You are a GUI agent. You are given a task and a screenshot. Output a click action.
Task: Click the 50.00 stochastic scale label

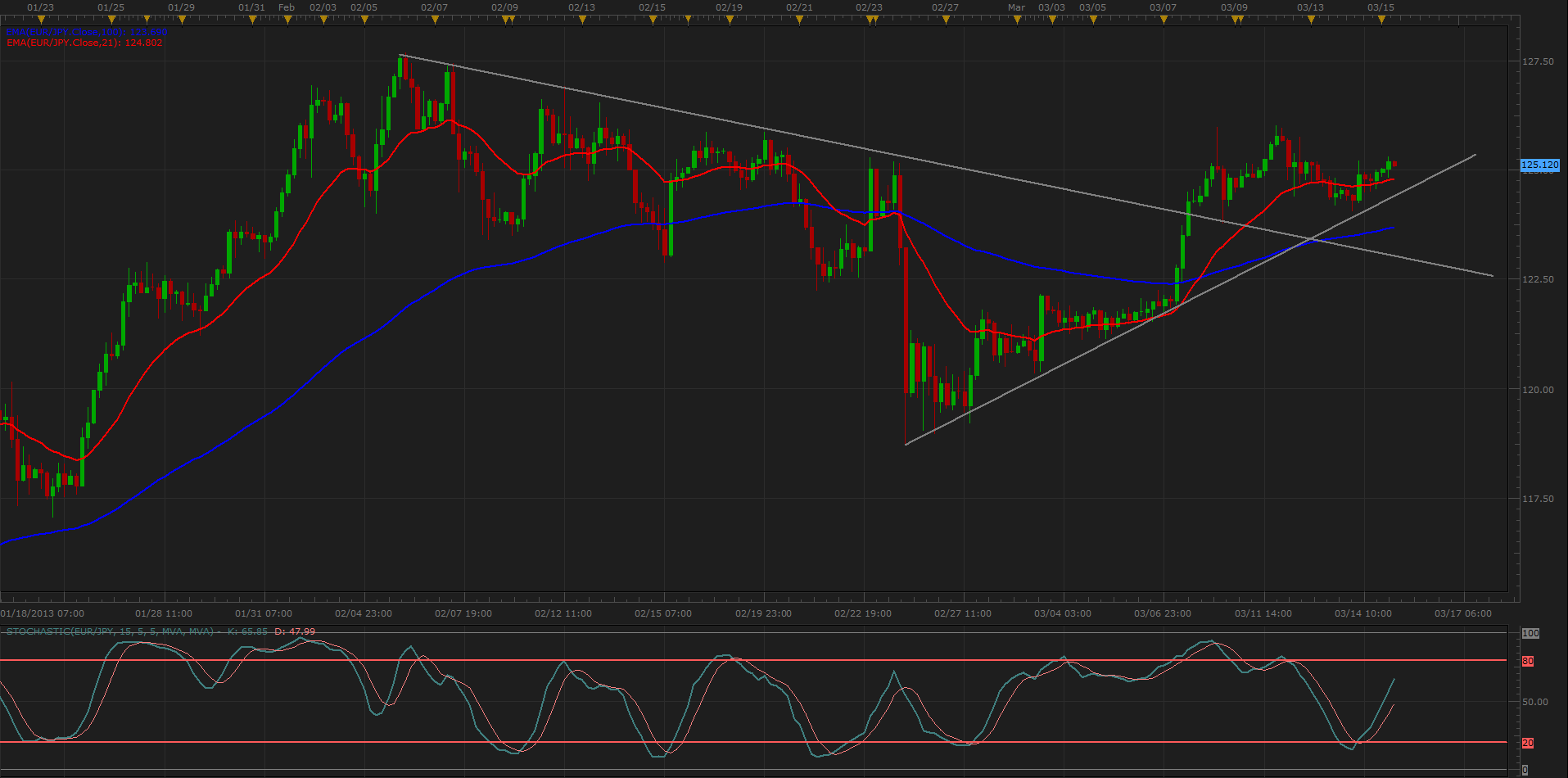coord(1534,702)
